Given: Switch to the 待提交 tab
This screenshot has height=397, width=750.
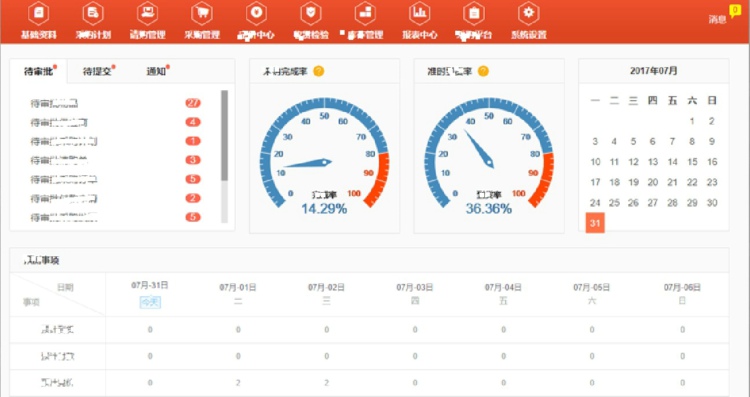Looking at the screenshot, I should point(98,71).
